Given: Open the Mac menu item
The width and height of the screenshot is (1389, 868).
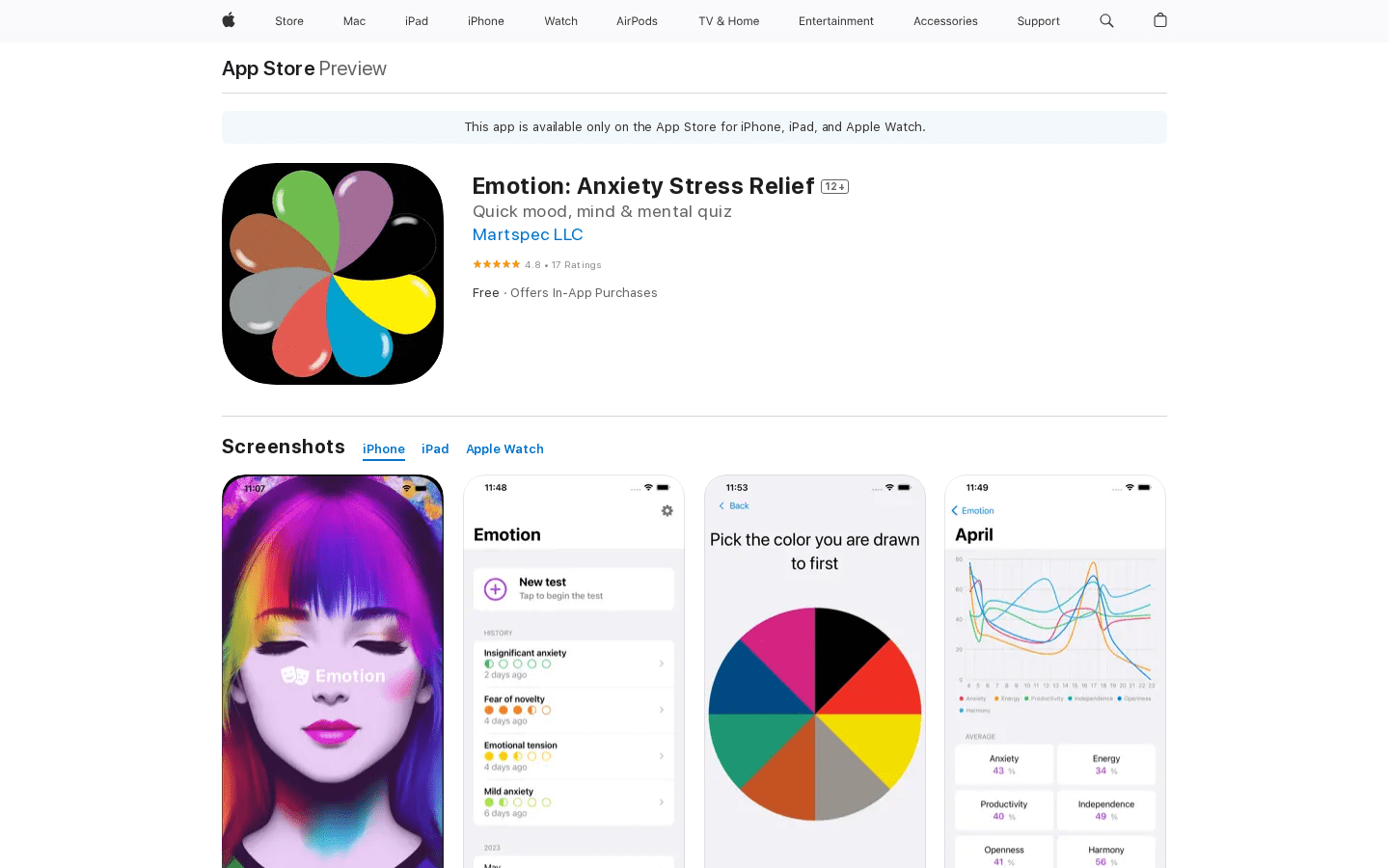Looking at the screenshot, I should pos(354,21).
